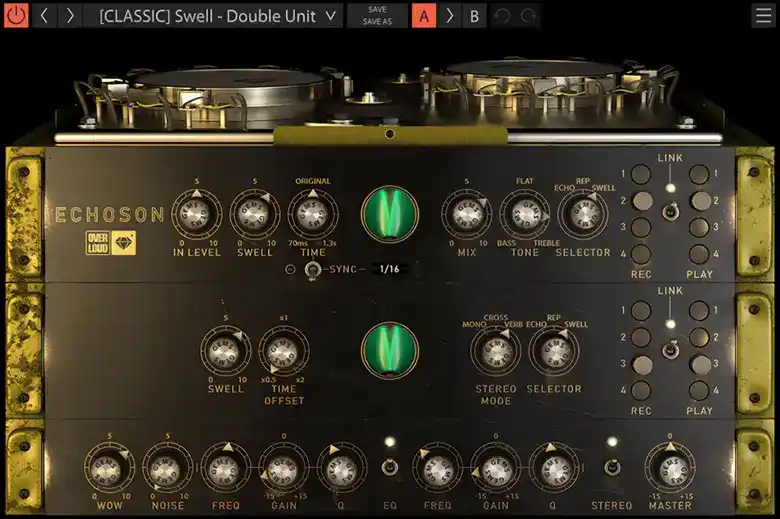Image resolution: width=780 pixels, height=519 pixels.
Task: Toggle the STEREO switch
Action: (612, 467)
